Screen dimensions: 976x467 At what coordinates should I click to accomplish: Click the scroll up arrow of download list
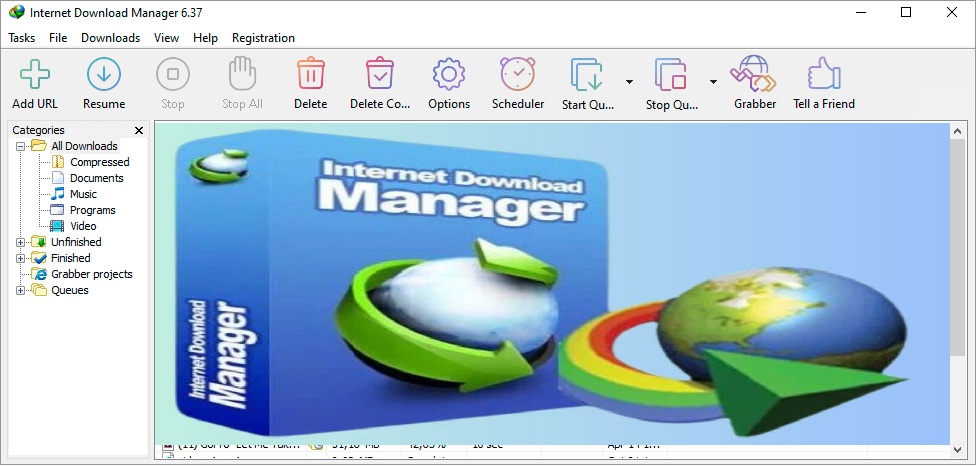pos(957,130)
